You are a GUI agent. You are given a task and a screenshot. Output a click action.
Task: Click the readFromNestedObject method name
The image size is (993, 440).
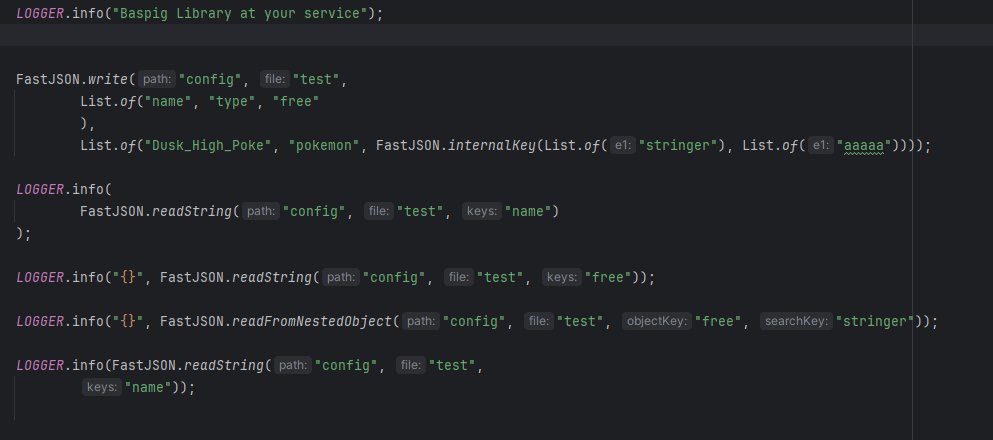312,322
